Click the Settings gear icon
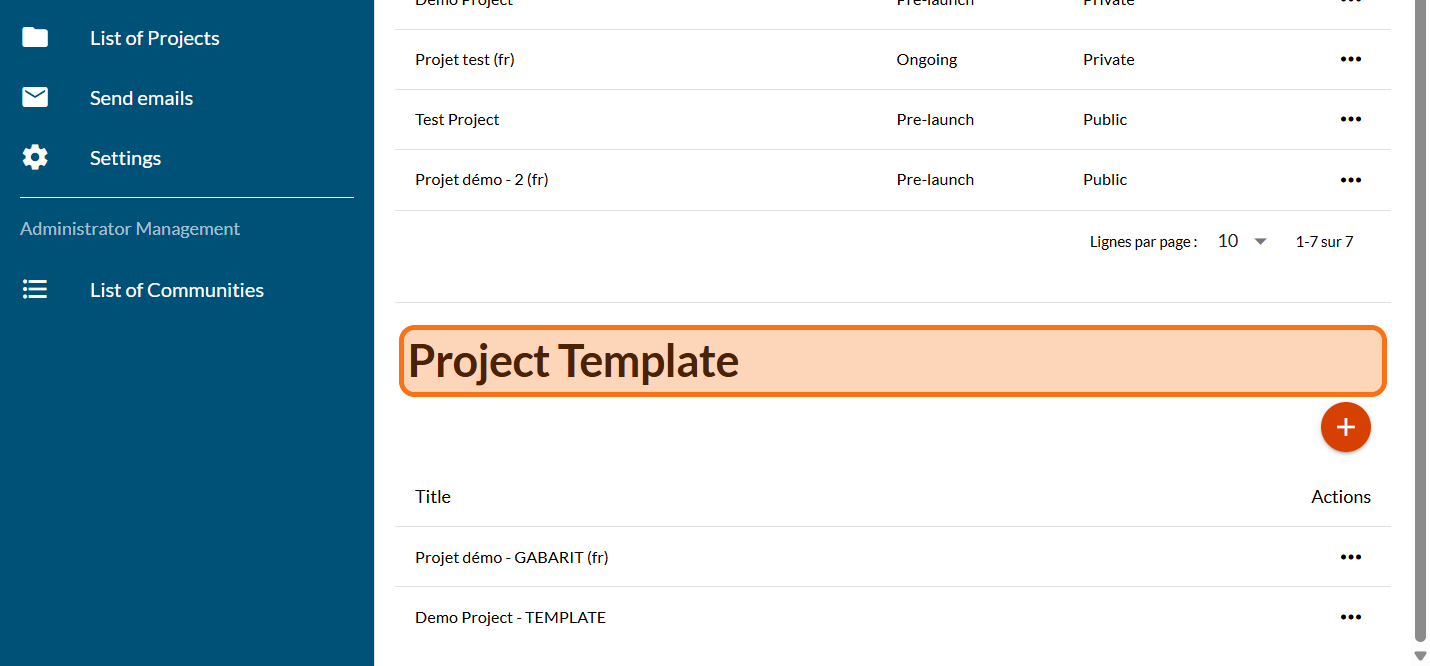The image size is (1430, 666). pyautogui.click(x=35, y=158)
